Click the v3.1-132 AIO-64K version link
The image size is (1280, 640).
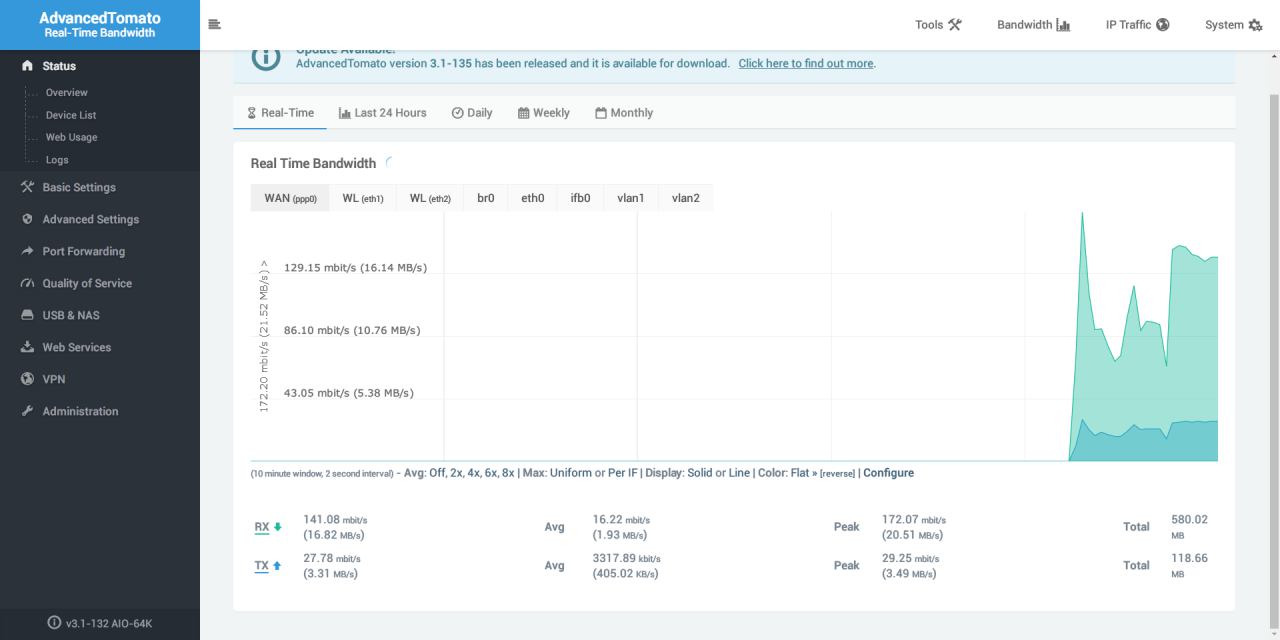point(100,623)
